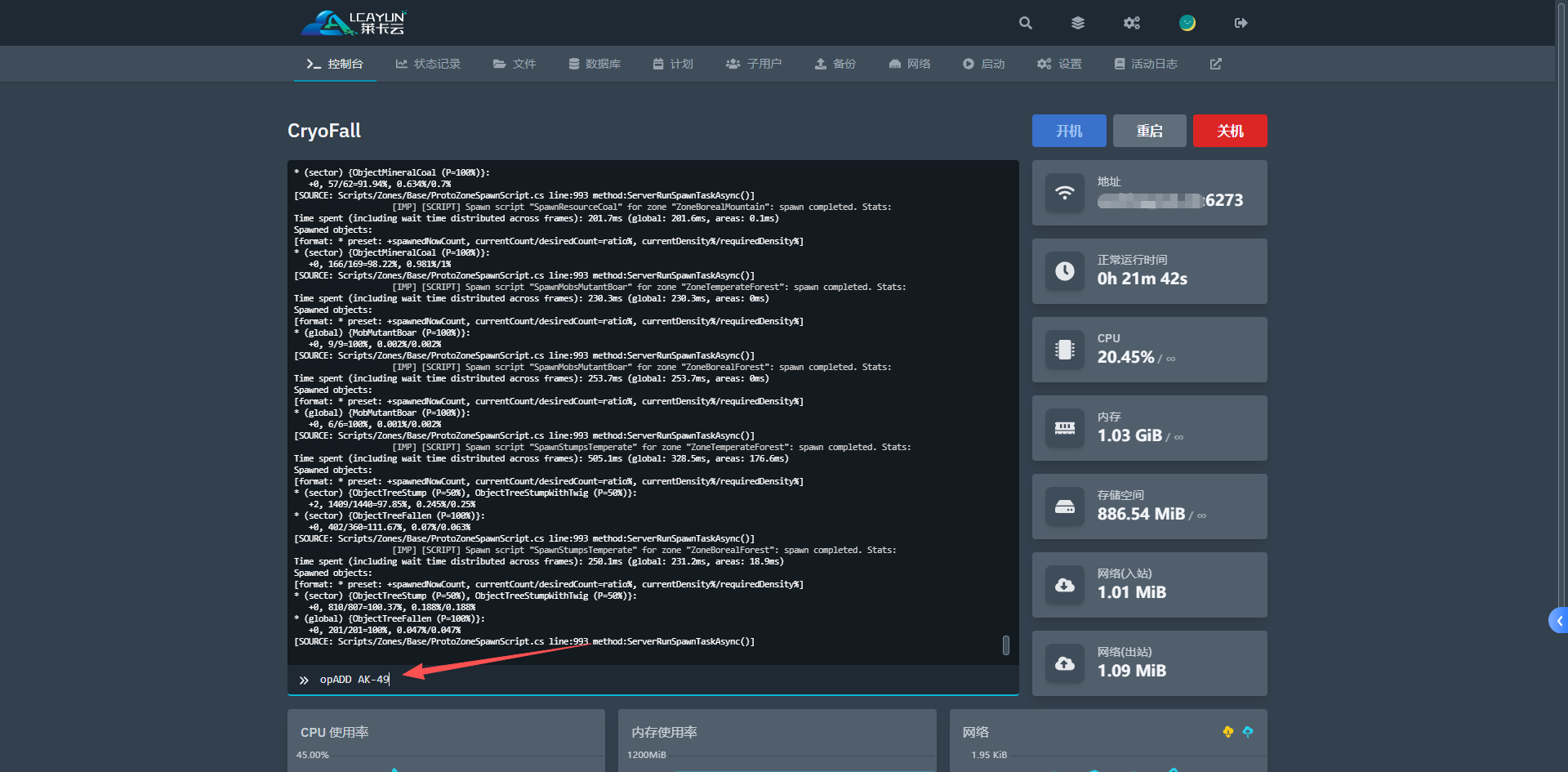Expand the blue side panel chevron
This screenshot has height=772, width=1568.
tap(1558, 621)
